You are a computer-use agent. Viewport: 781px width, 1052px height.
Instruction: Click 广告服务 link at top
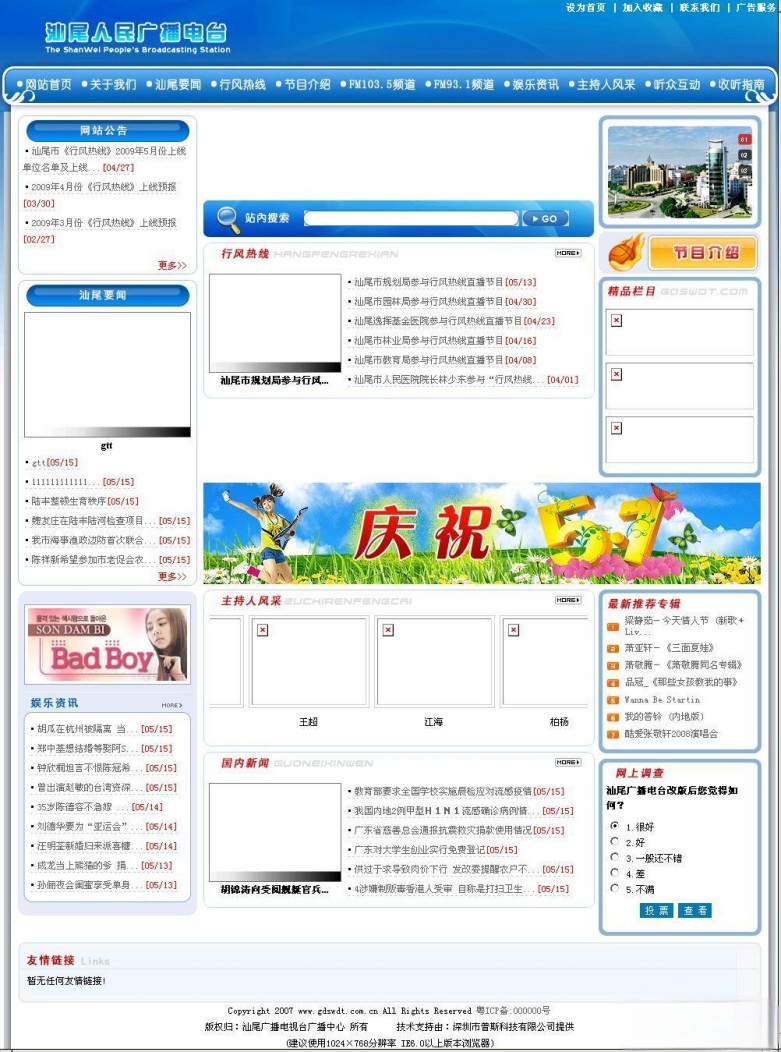click(x=756, y=7)
